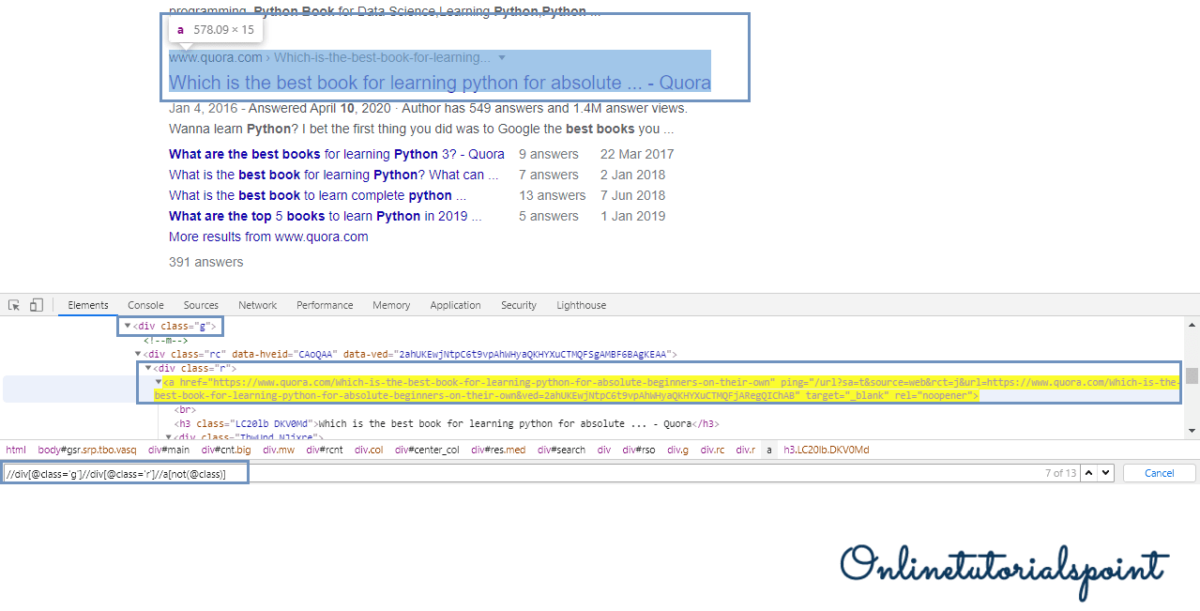Viewport: 1200px width, 611px height.
Task: Open the Lighthouse tab
Action: coord(581,305)
